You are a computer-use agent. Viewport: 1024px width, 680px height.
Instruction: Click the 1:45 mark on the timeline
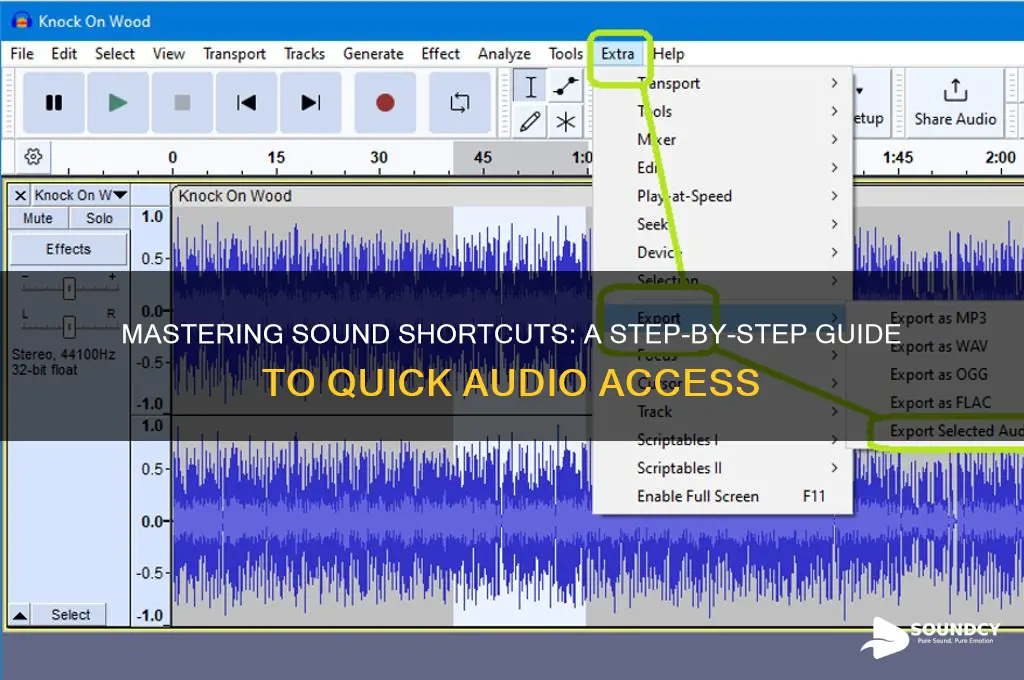click(x=898, y=157)
